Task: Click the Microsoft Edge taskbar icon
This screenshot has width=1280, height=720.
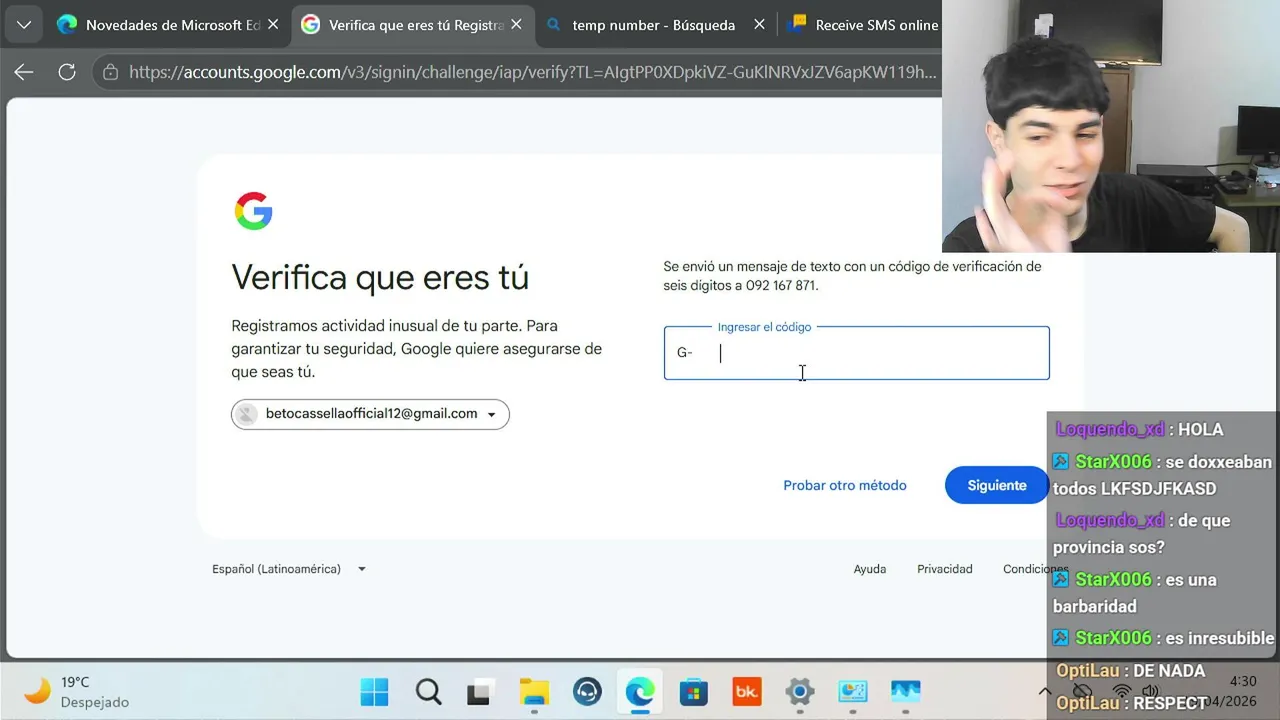Action: coord(640,692)
